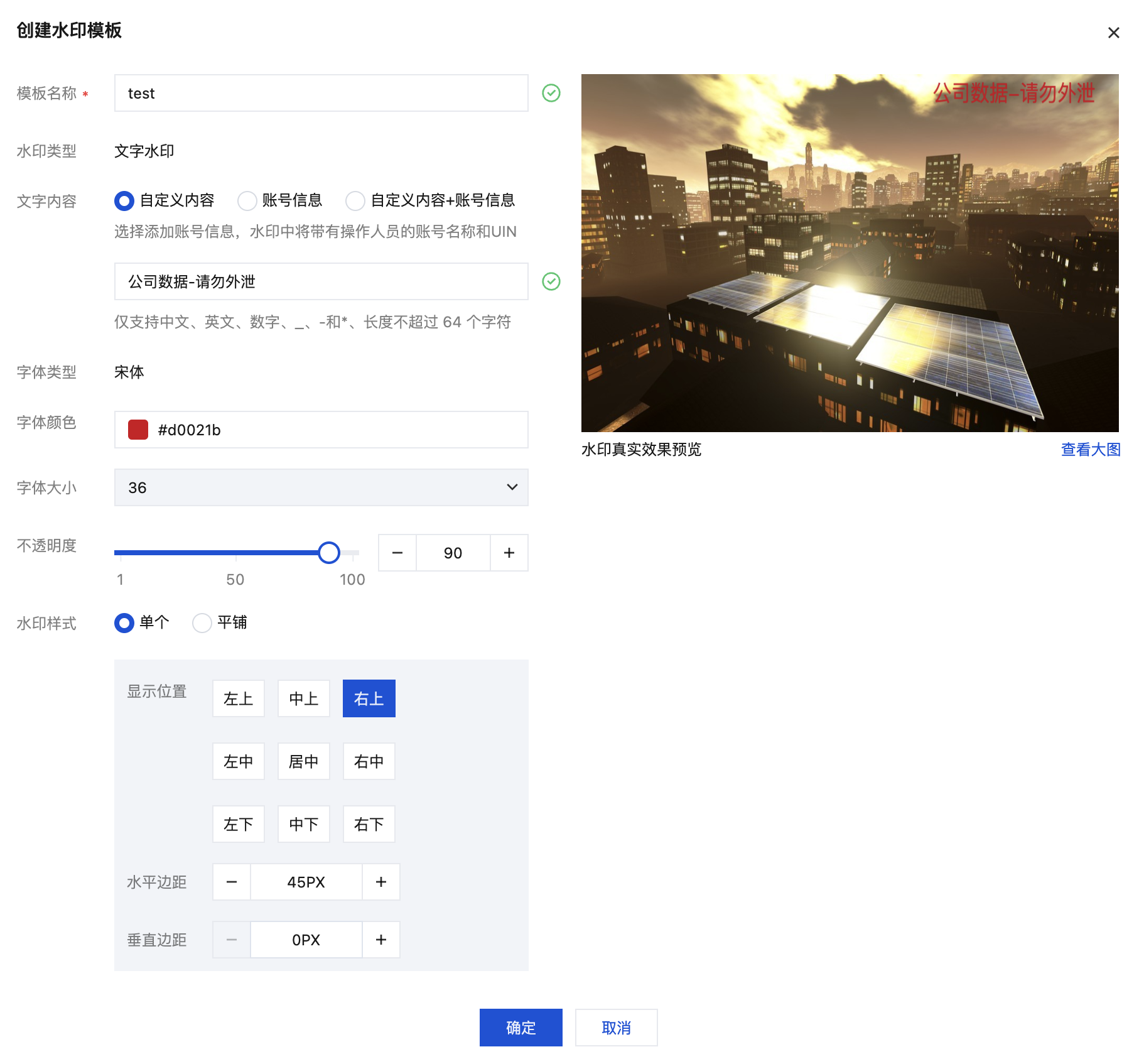This screenshot has width=1144, height=1064.
Task: Open the 查看大图 view large image link
Action: [1091, 450]
